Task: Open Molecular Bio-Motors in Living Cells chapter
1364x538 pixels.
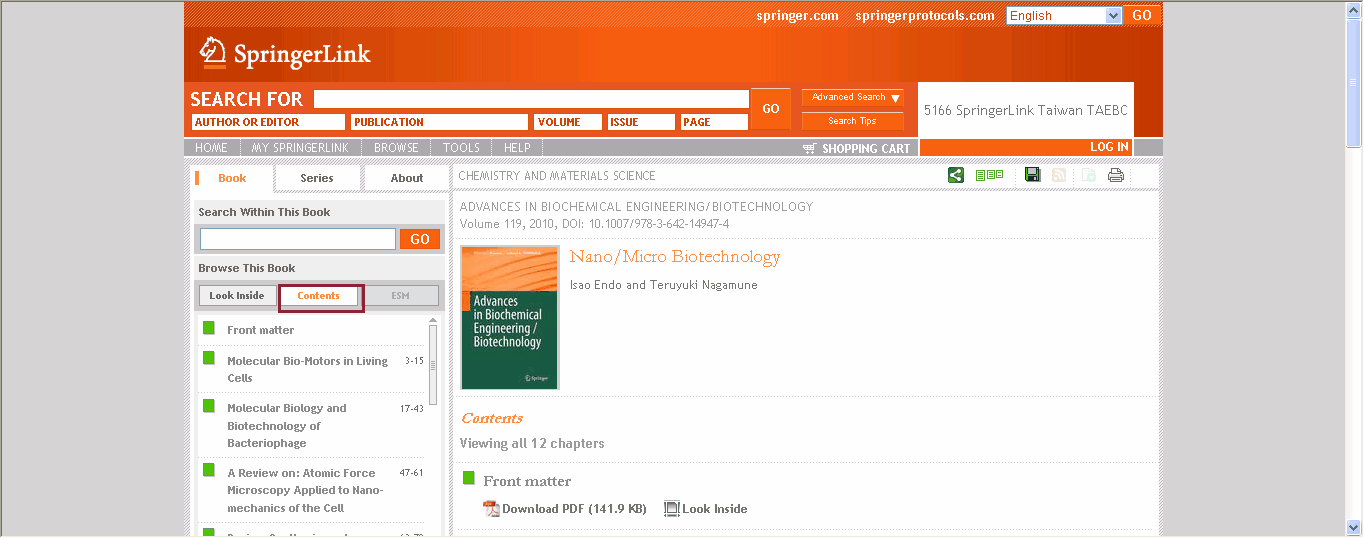Action: [307, 369]
